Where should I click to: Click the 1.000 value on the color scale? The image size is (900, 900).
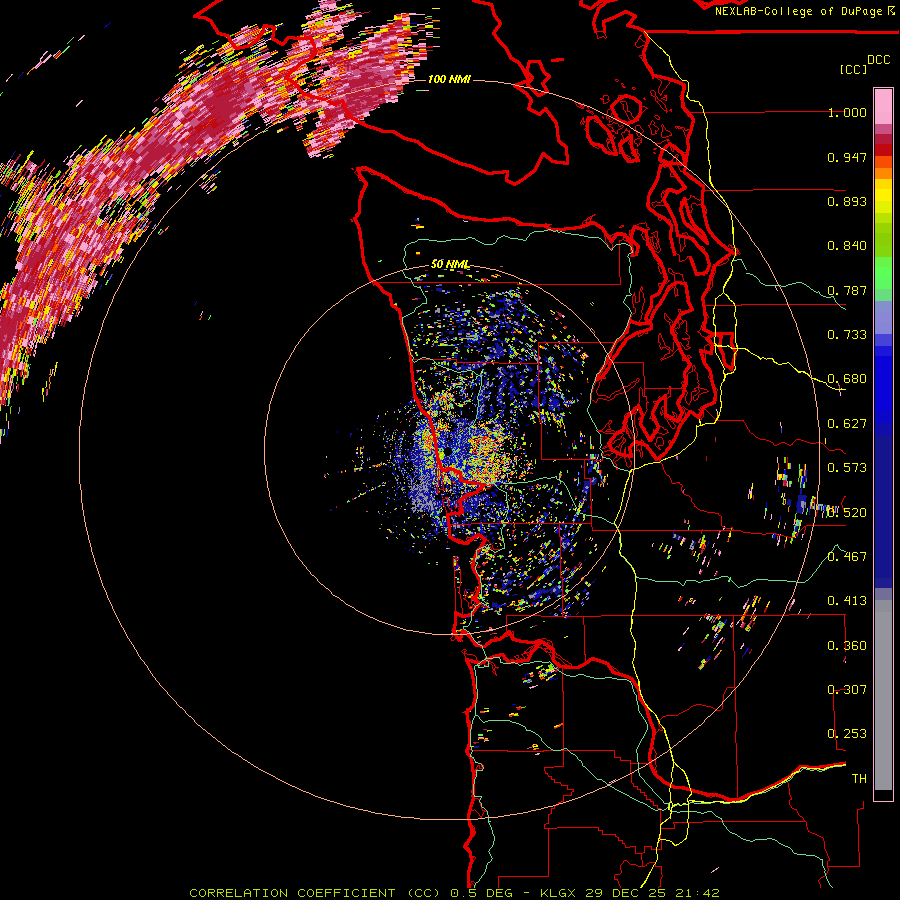coord(847,112)
